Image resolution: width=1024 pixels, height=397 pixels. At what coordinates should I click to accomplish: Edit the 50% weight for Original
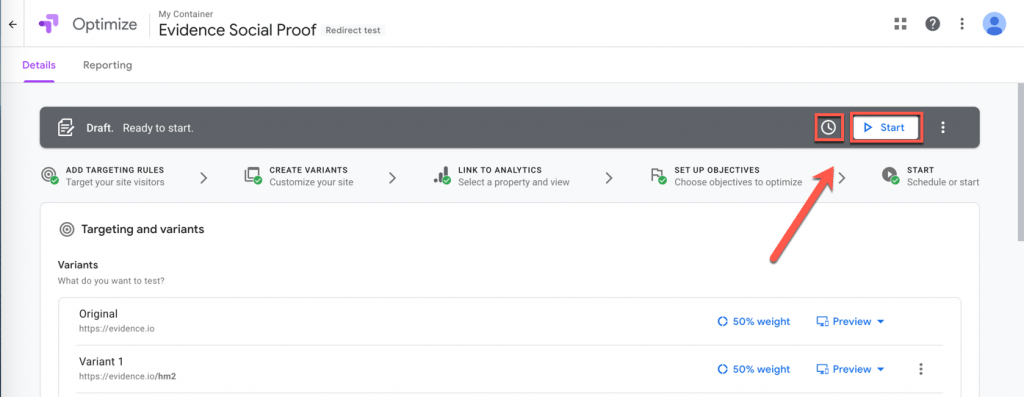[753, 321]
